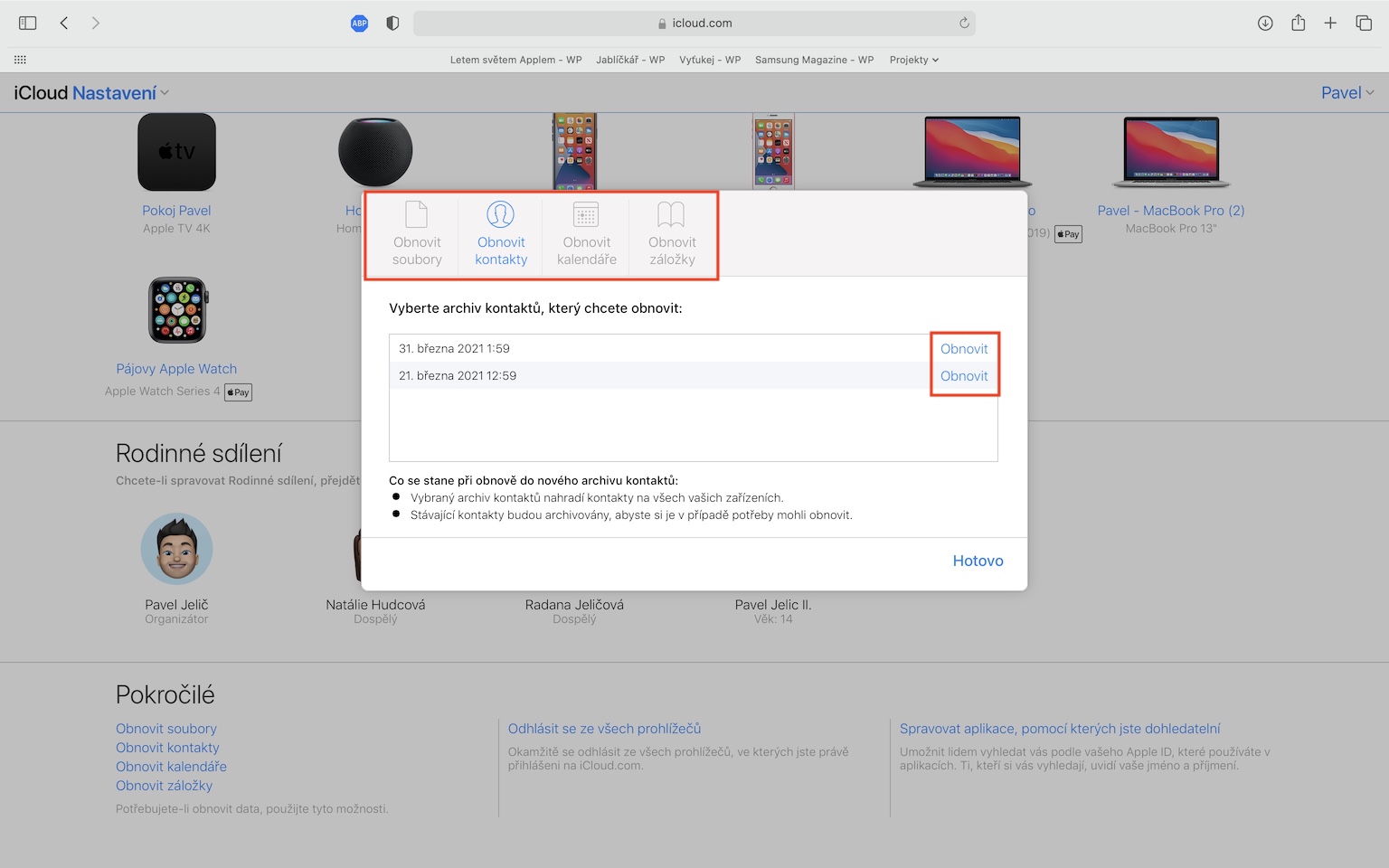Expand the Projekty bookmarks folder
The width and height of the screenshot is (1389, 868).
coord(913,60)
